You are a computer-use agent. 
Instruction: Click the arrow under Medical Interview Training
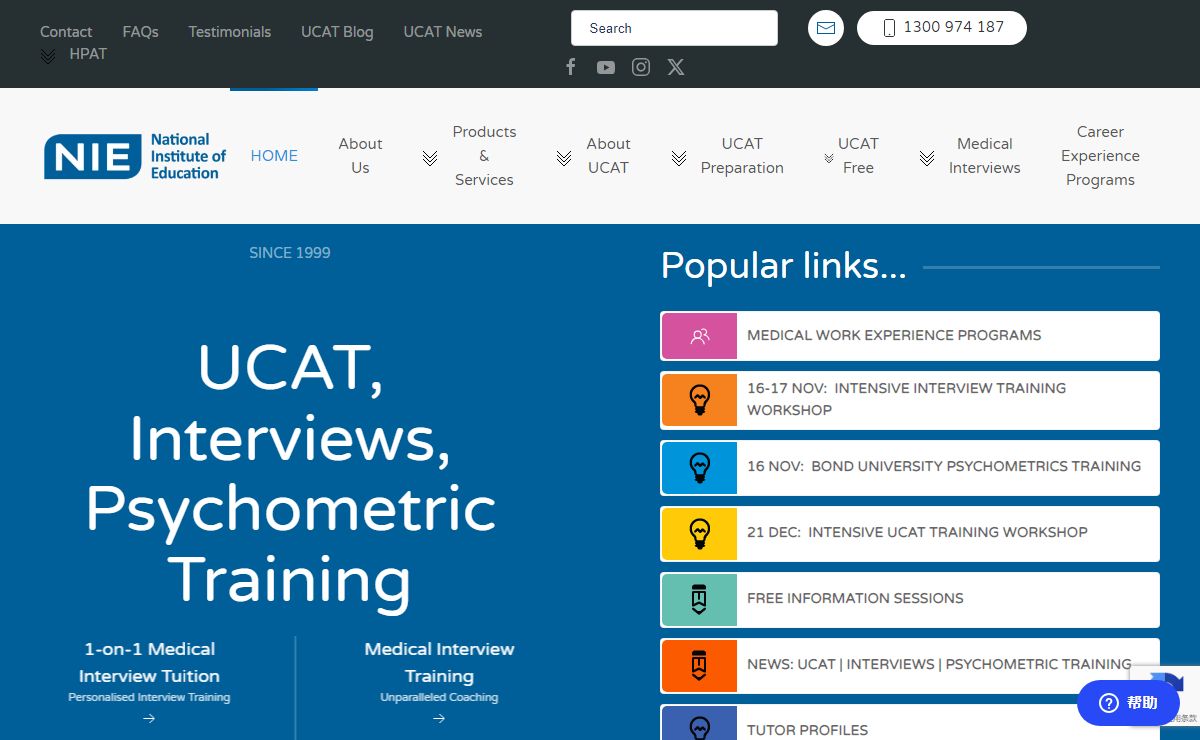point(439,718)
